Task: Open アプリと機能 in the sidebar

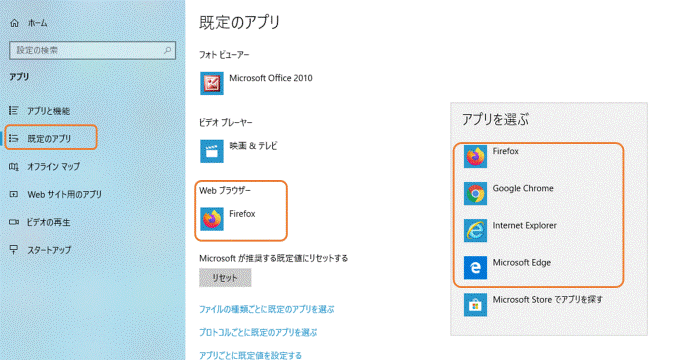Action: tap(49, 111)
